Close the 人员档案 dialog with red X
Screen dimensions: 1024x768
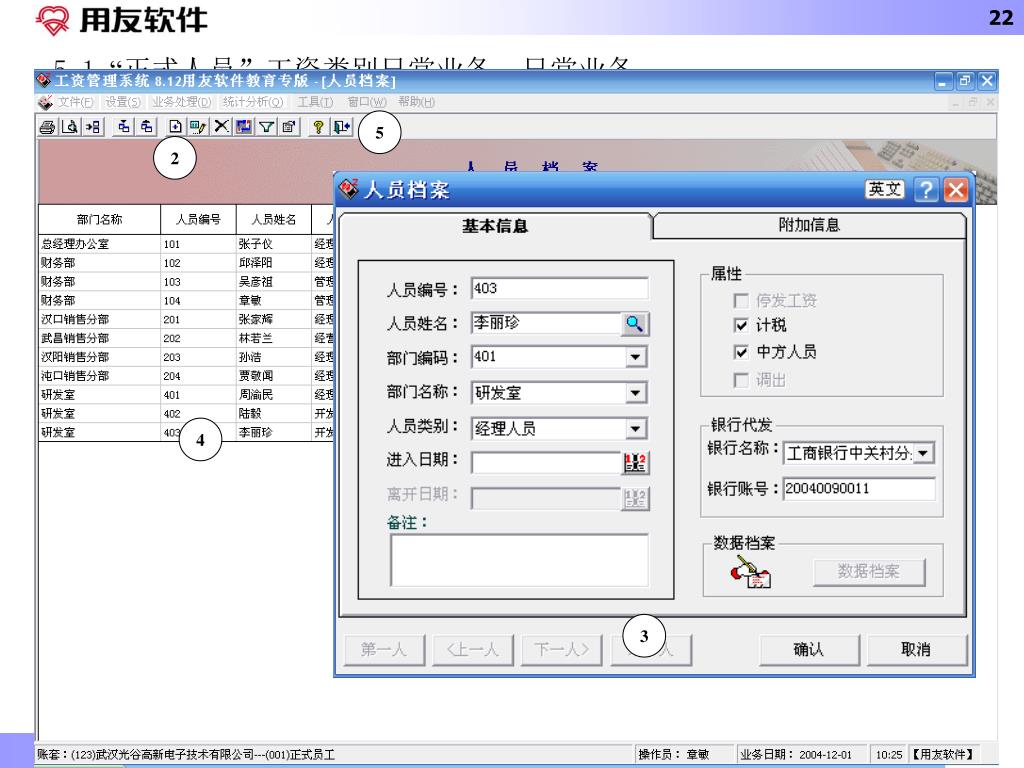pos(956,190)
